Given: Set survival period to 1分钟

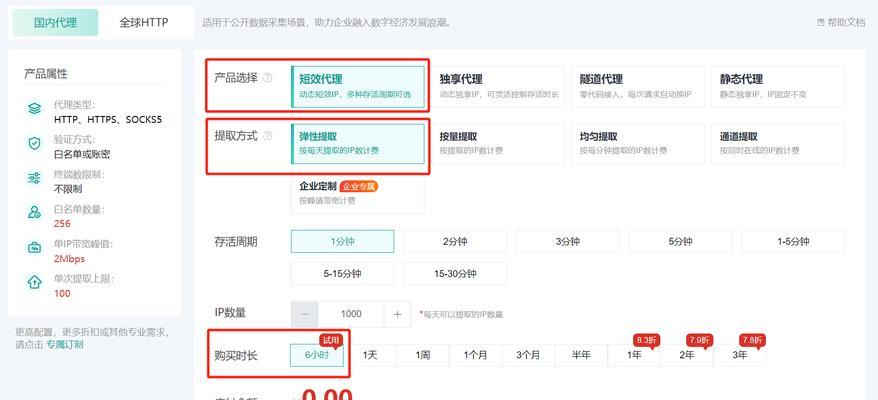Looking at the screenshot, I should [342, 241].
